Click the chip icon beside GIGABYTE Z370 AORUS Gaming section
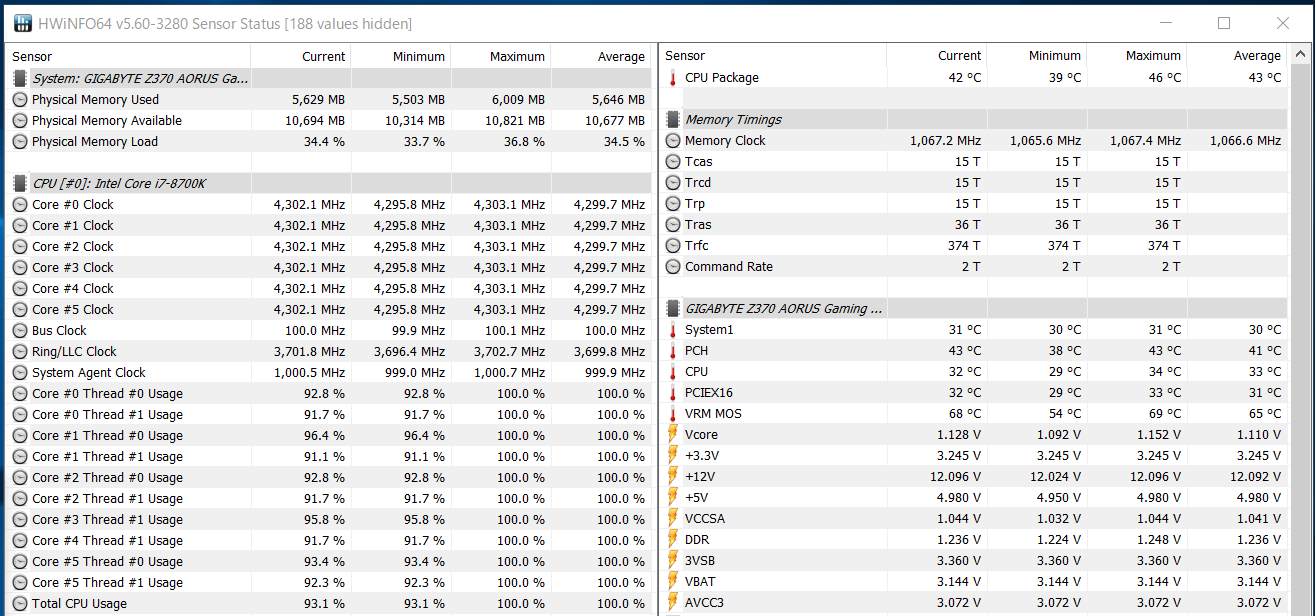The height and width of the screenshot is (616, 1315). click(x=673, y=309)
